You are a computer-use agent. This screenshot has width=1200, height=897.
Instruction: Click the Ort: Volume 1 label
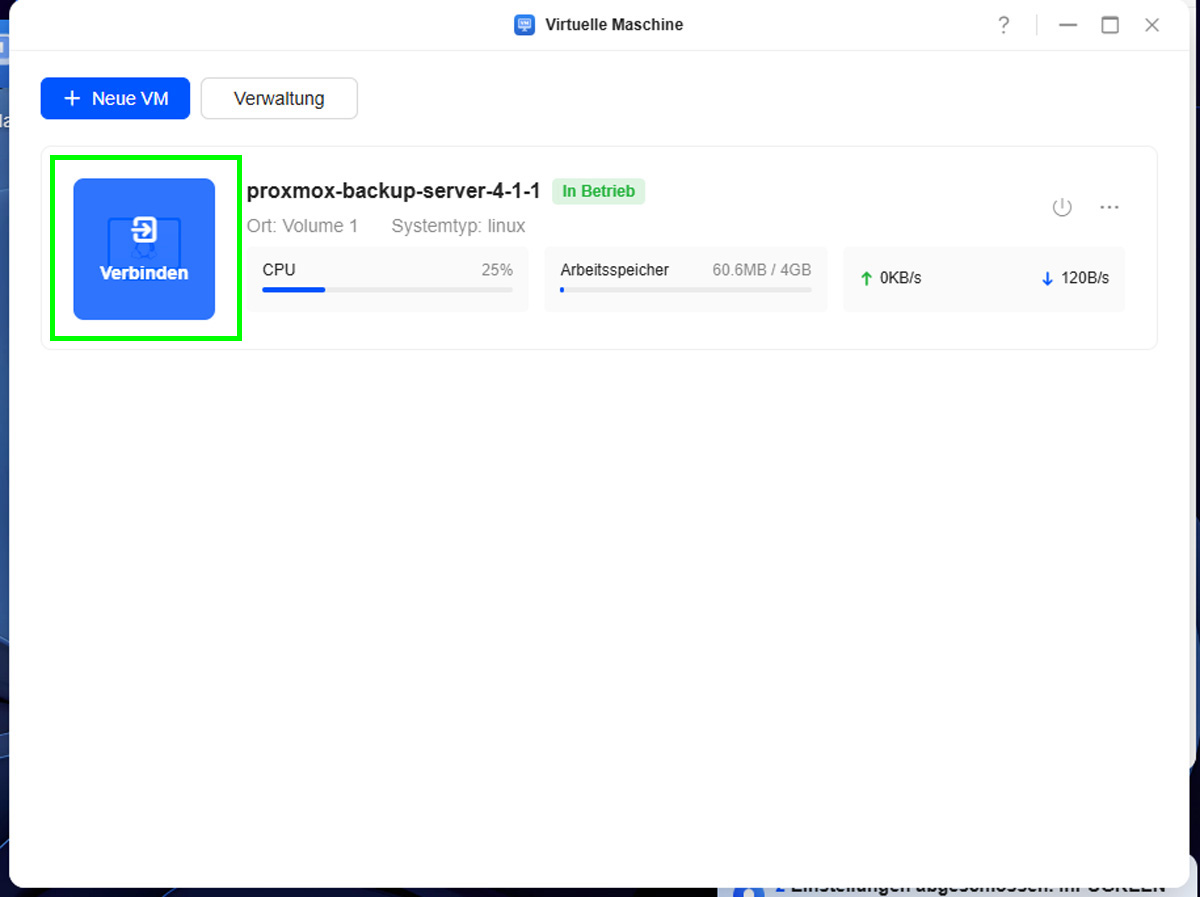pos(302,226)
